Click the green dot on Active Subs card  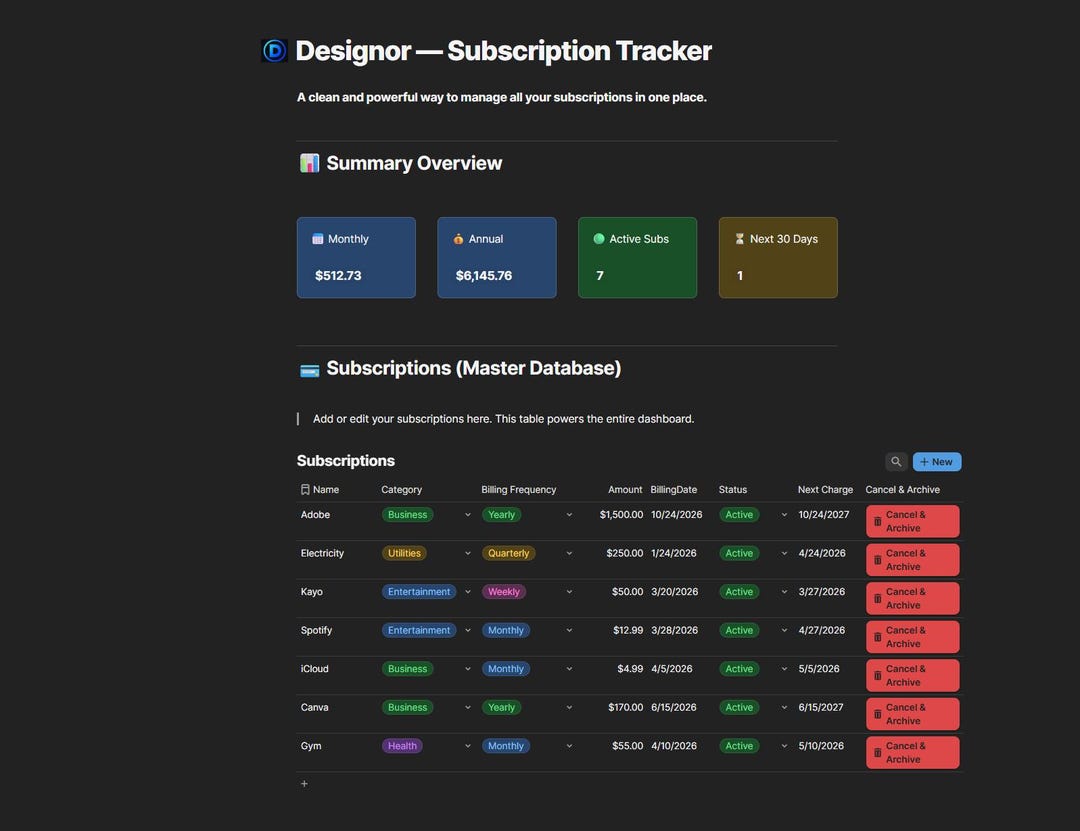tap(599, 239)
